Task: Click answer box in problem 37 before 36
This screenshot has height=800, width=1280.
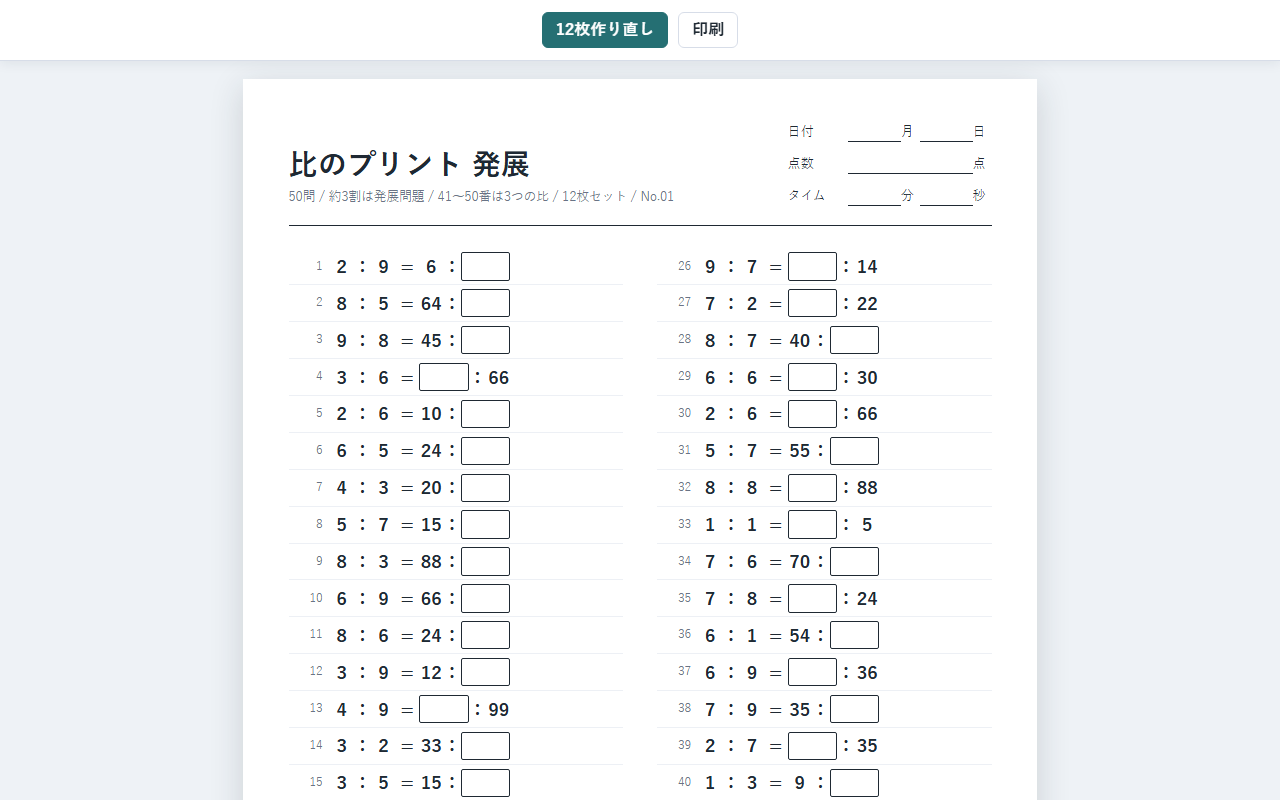Action: tap(812, 672)
